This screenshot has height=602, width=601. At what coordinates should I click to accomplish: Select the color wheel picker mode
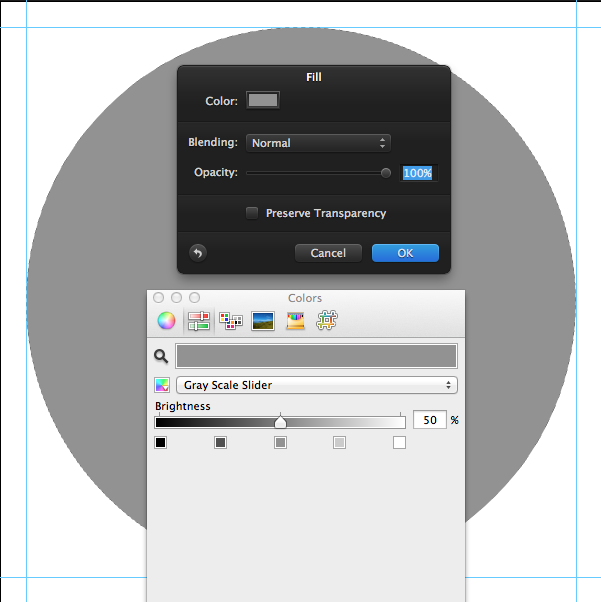coord(166,321)
